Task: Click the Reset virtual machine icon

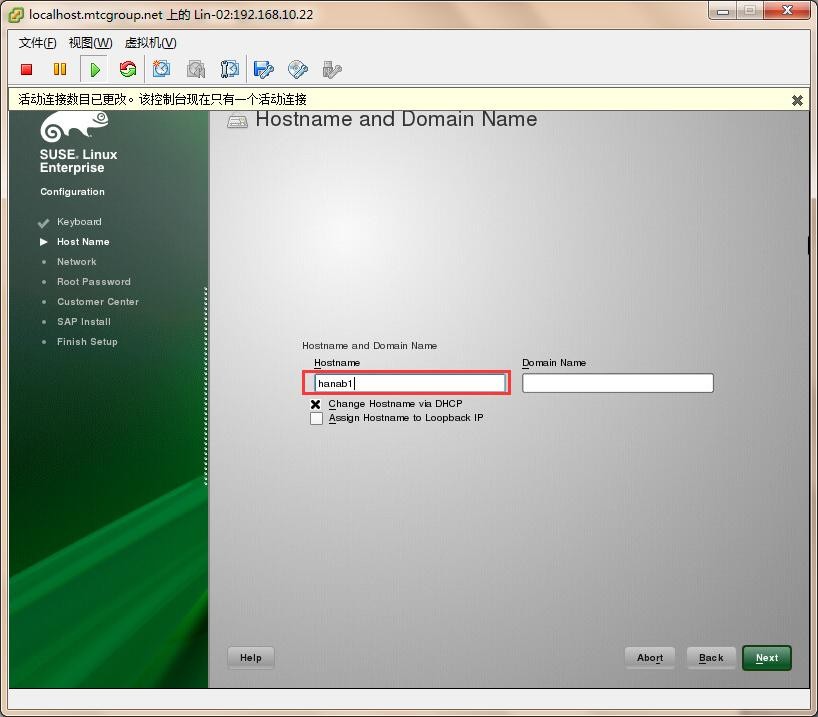Action: pos(128,69)
